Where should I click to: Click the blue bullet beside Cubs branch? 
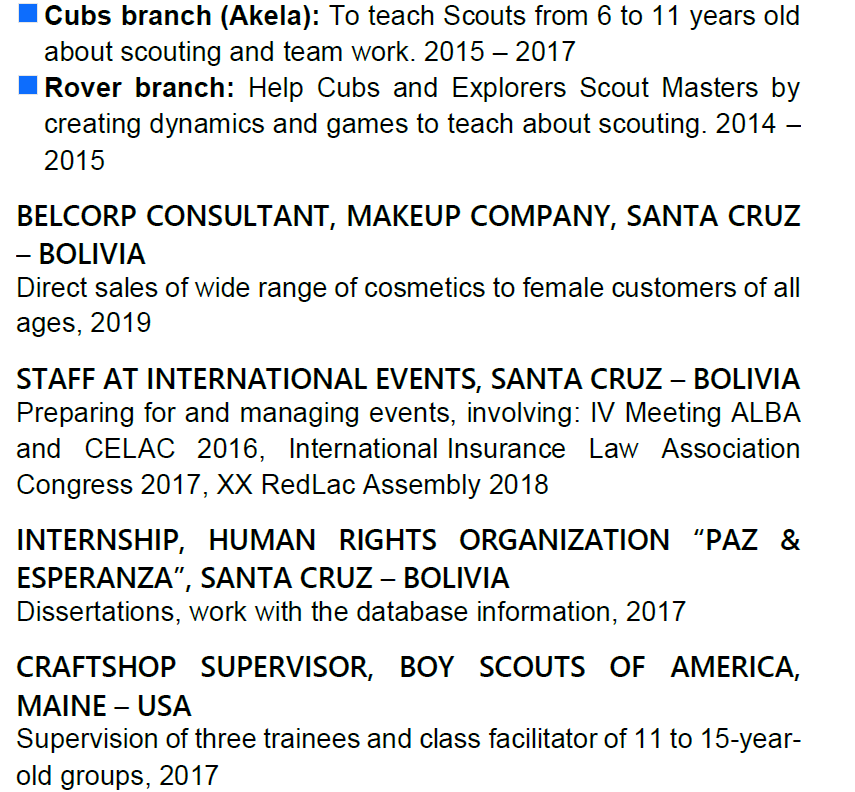point(28,15)
